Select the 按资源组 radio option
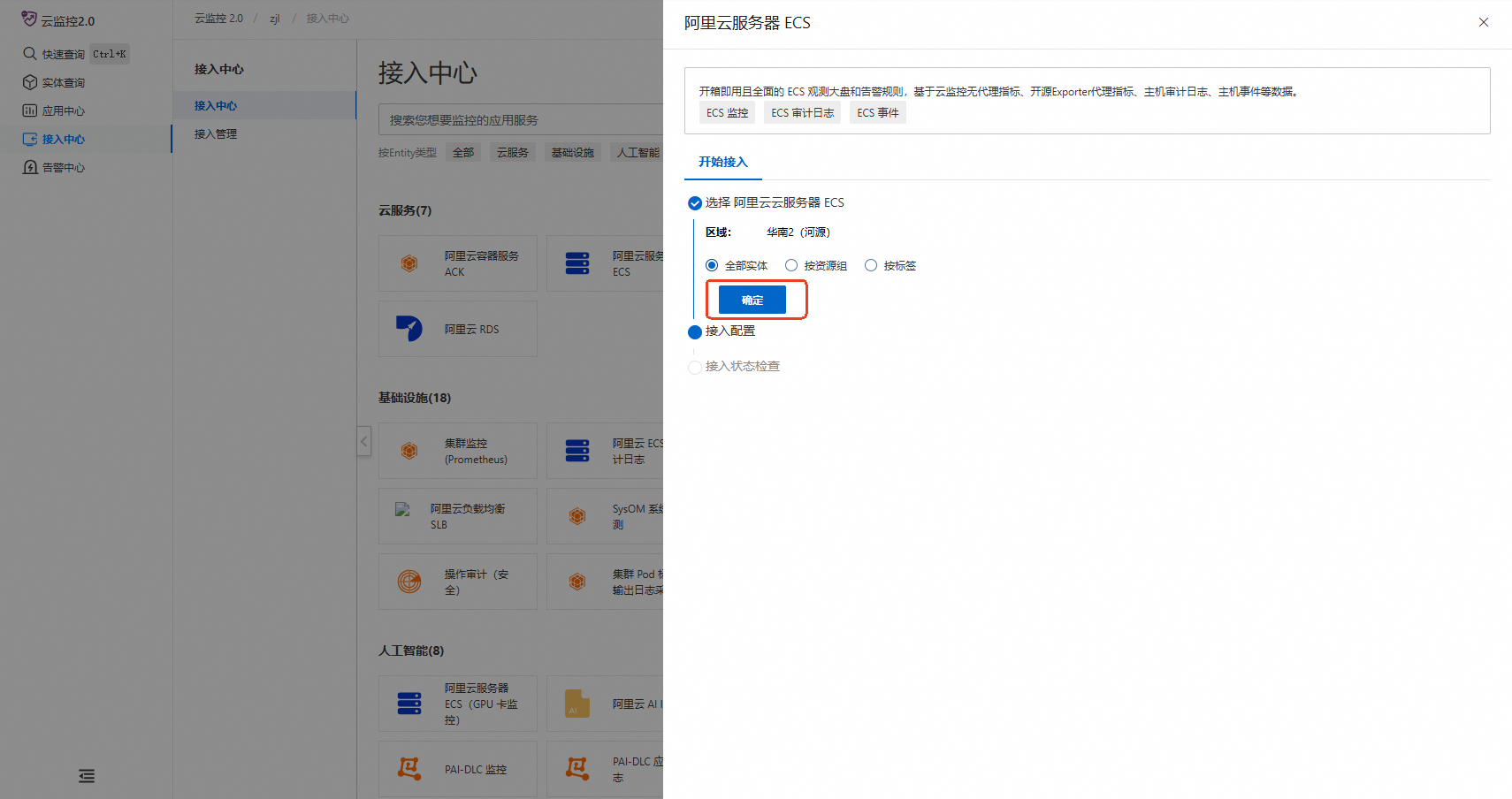This screenshot has width=1512, height=799. [791, 265]
